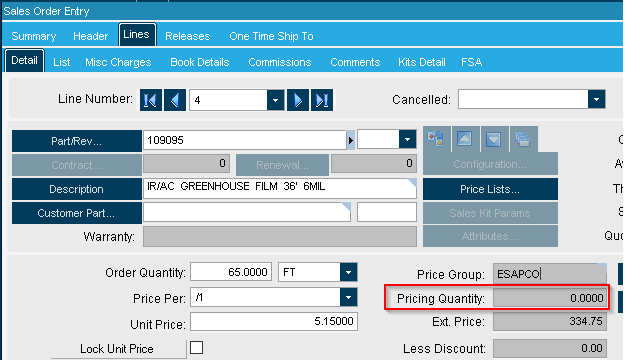Click the Ext. Price value 334.75
Image resolution: width=628 pixels, height=364 pixels.
(550, 322)
